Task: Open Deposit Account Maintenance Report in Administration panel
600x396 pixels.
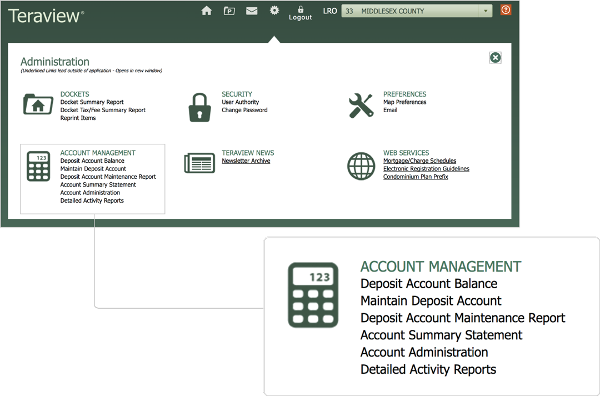Action: (x=108, y=177)
